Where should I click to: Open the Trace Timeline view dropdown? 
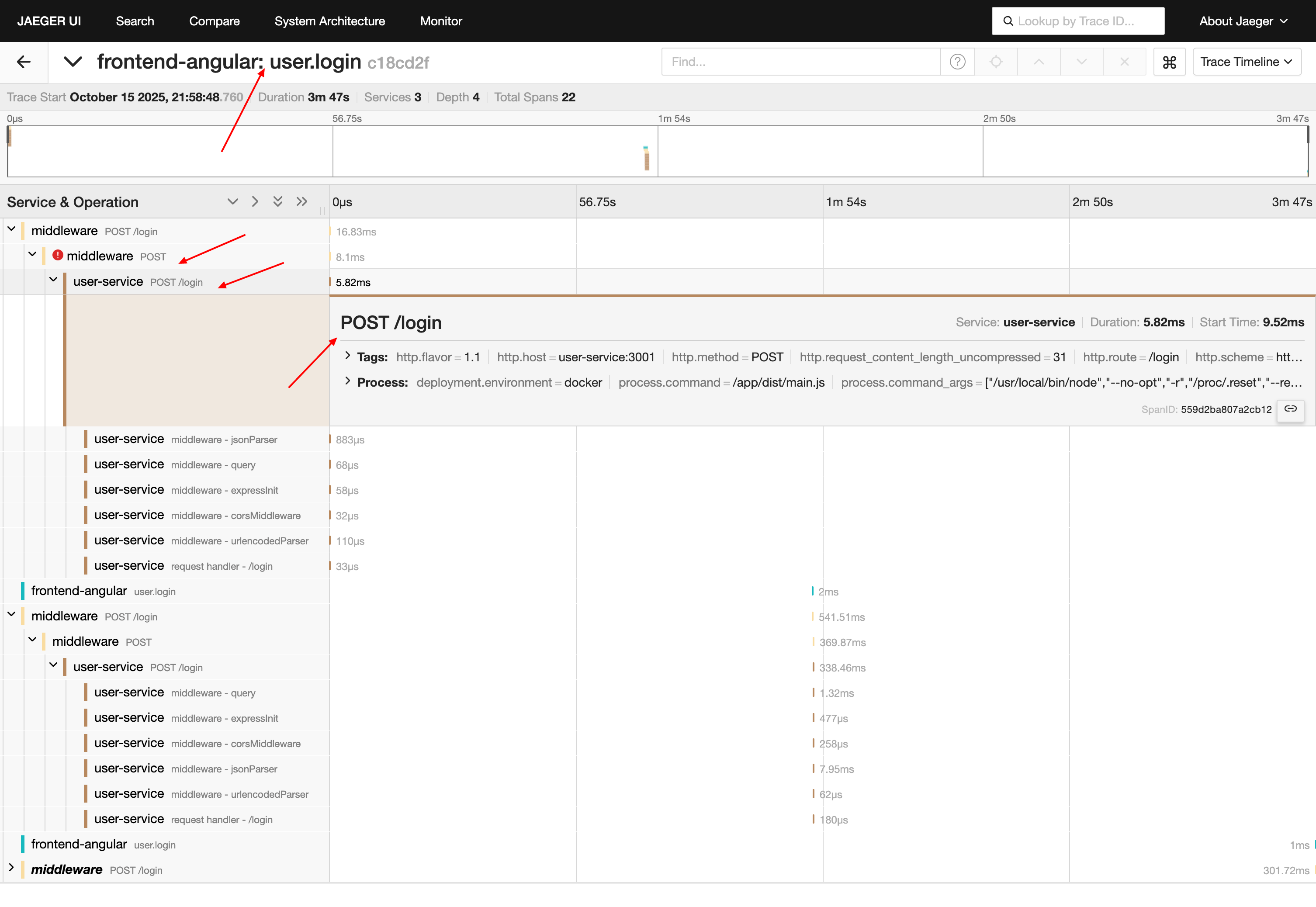click(1247, 61)
